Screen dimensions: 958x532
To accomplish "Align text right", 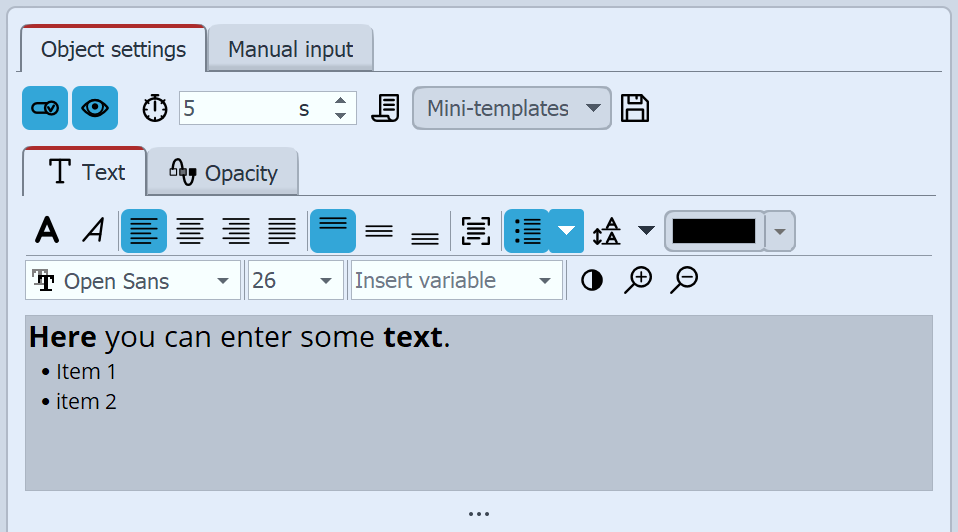I will (x=236, y=231).
